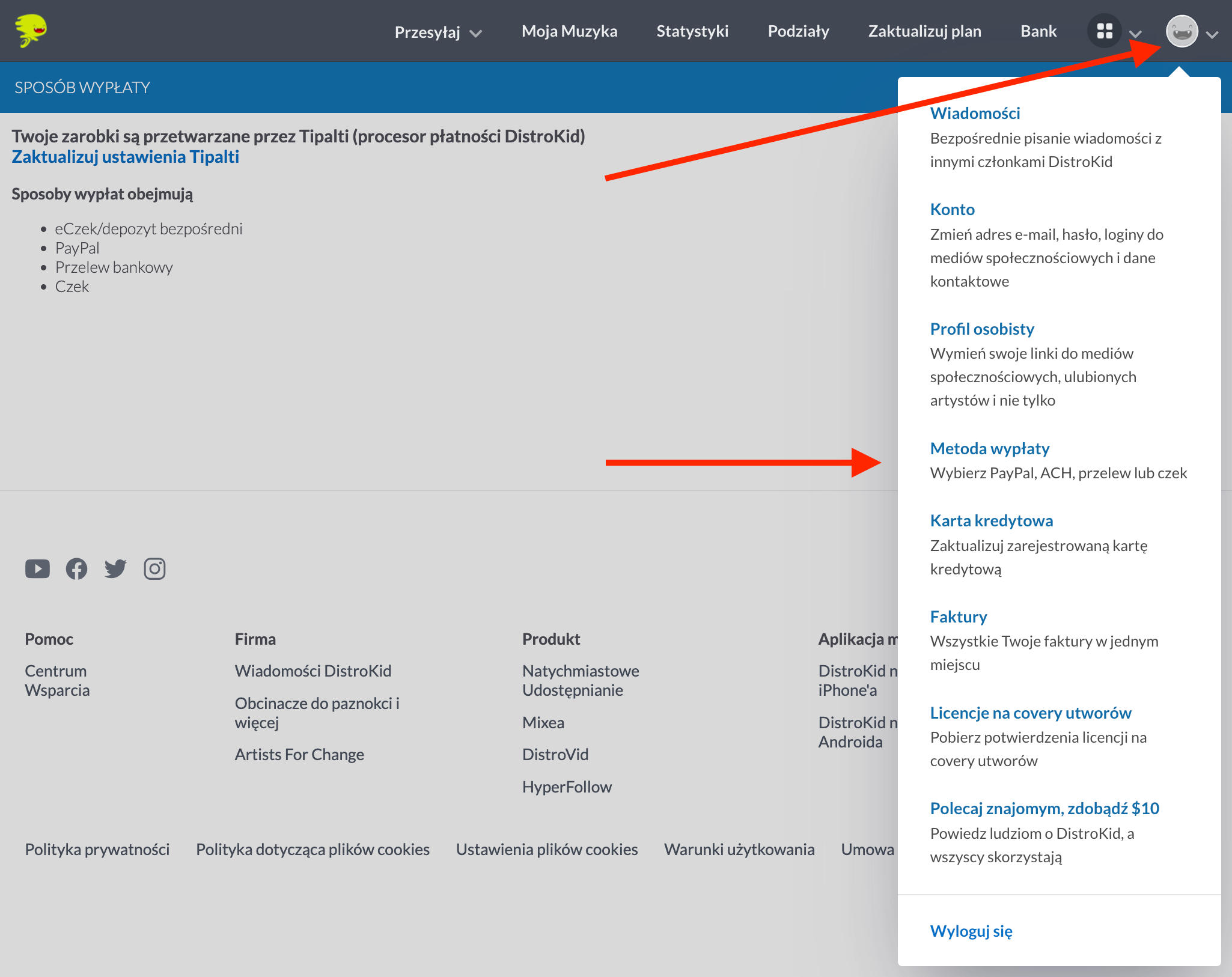The width and height of the screenshot is (1232, 977).
Task: Open the Instagram social icon
Action: pos(154,568)
